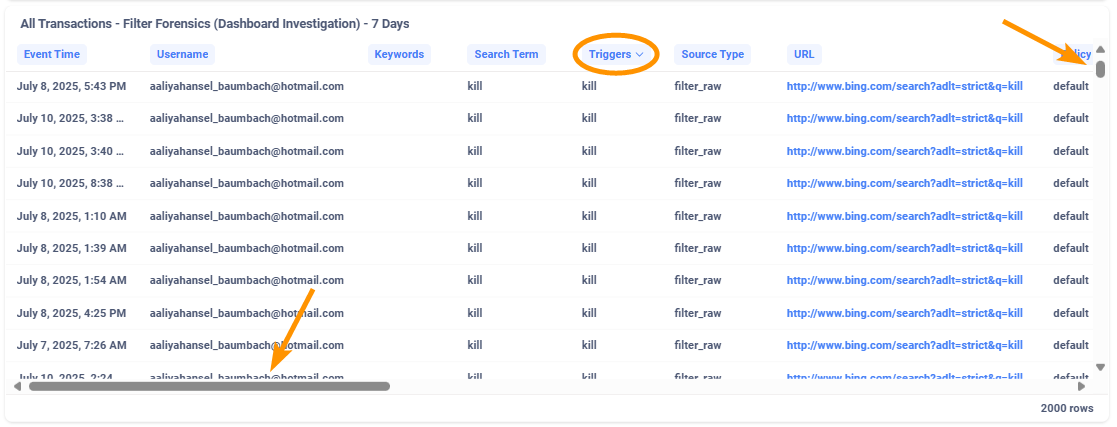Click the 'All Transactions - Filter Forensics' panel title
The height and width of the screenshot is (427, 1117).
(x=214, y=24)
